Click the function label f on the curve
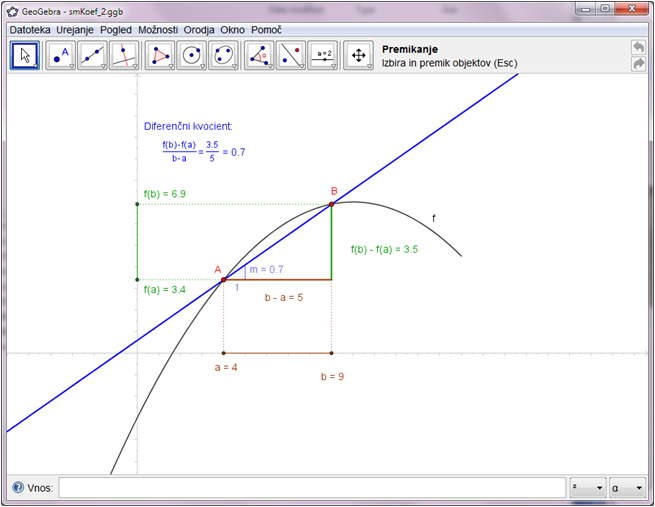This screenshot has height=507, width=655. 434,218
